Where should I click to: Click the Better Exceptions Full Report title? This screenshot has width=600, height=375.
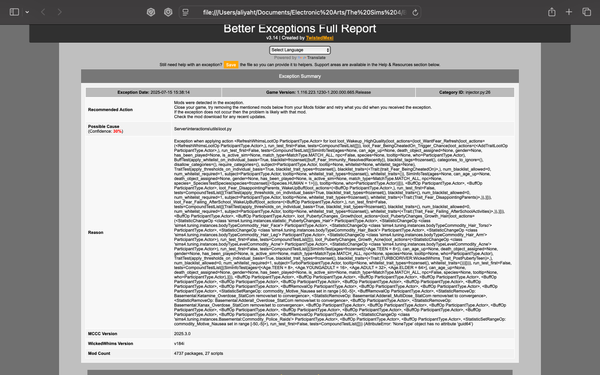[x=300, y=29]
